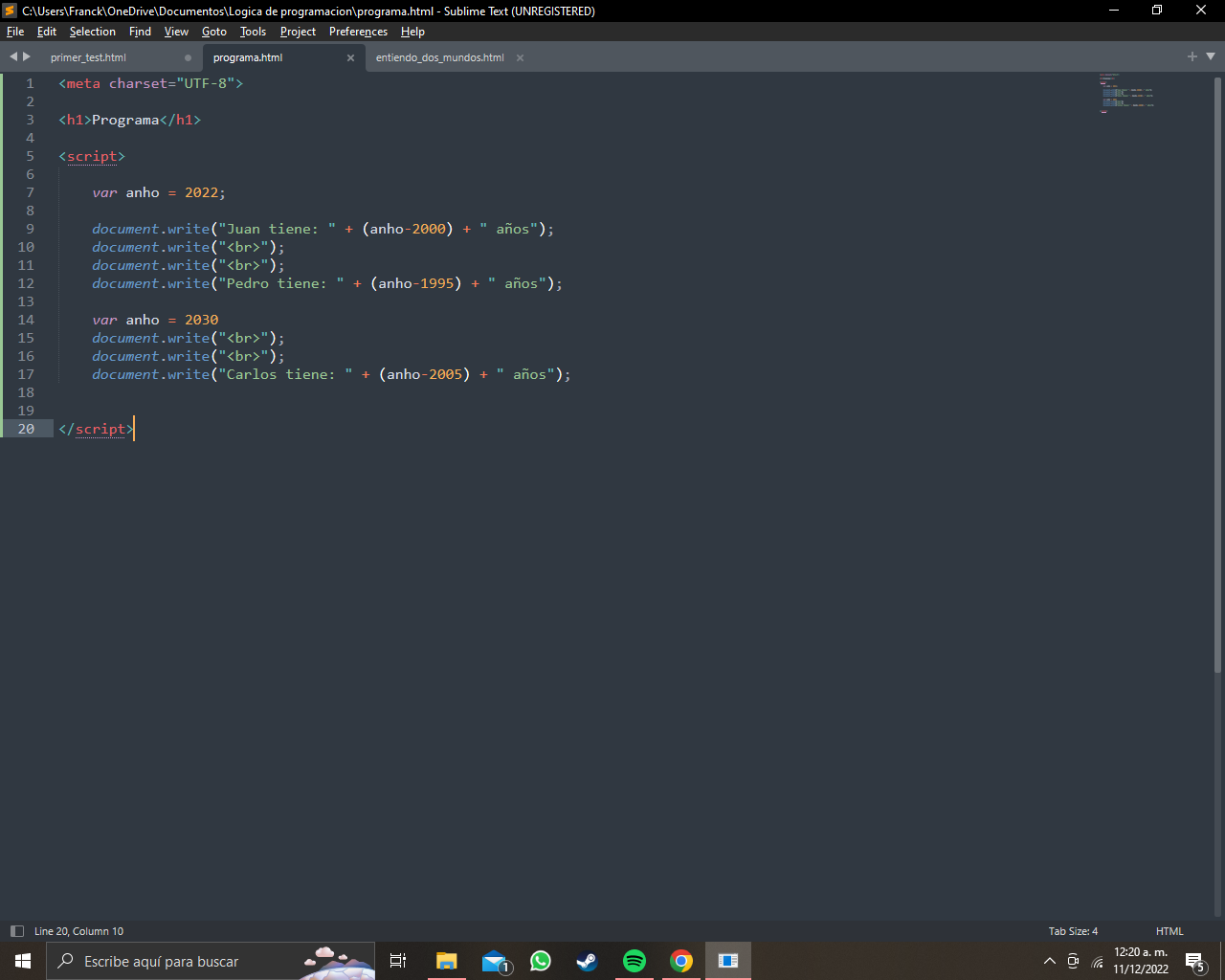Show hidden system tray icons
This screenshot has height=980, width=1225.
1050,961
